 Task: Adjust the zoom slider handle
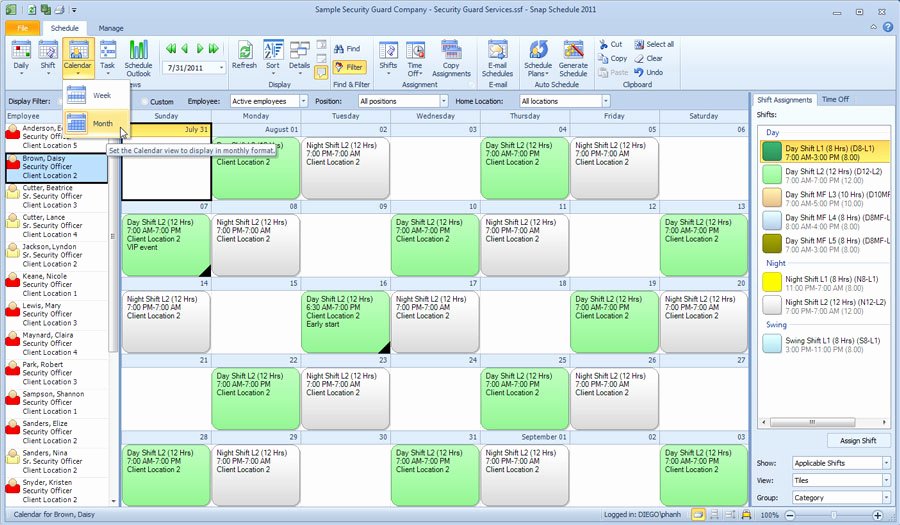click(833, 515)
